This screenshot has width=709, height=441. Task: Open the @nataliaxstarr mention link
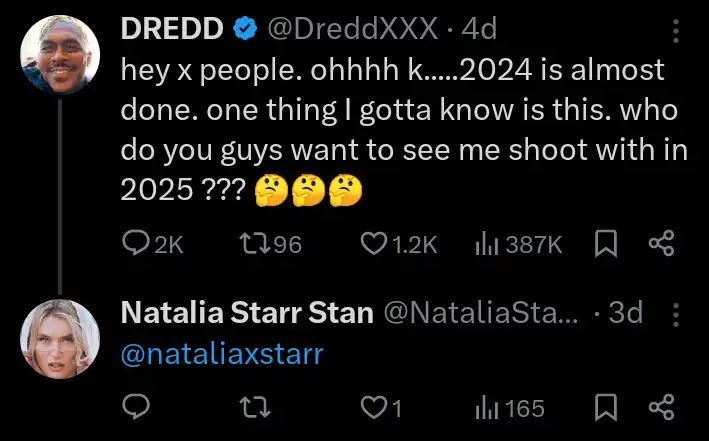pos(222,353)
